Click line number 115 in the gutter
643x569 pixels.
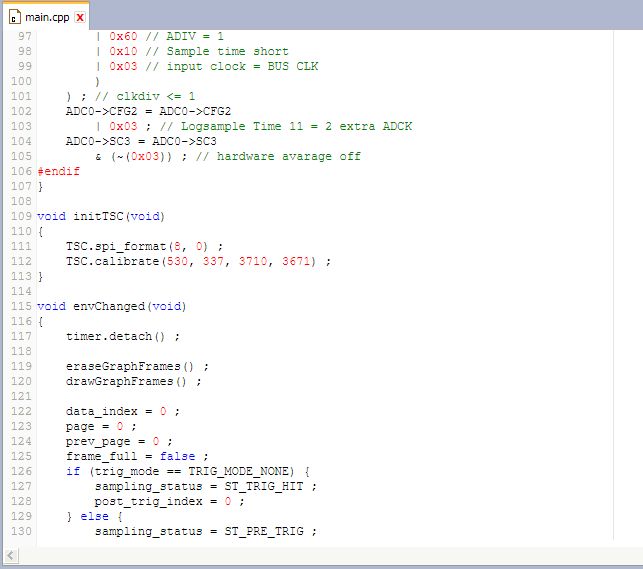(21, 306)
